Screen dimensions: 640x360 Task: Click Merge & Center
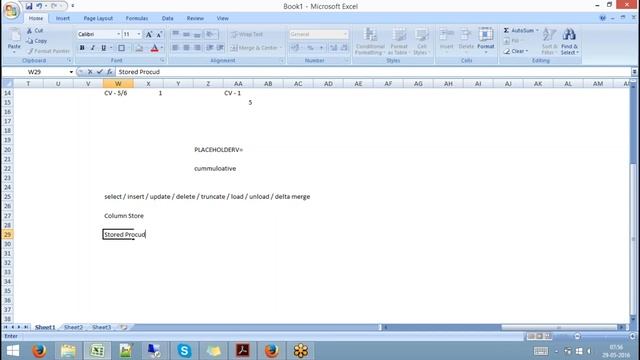(x=254, y=48)
